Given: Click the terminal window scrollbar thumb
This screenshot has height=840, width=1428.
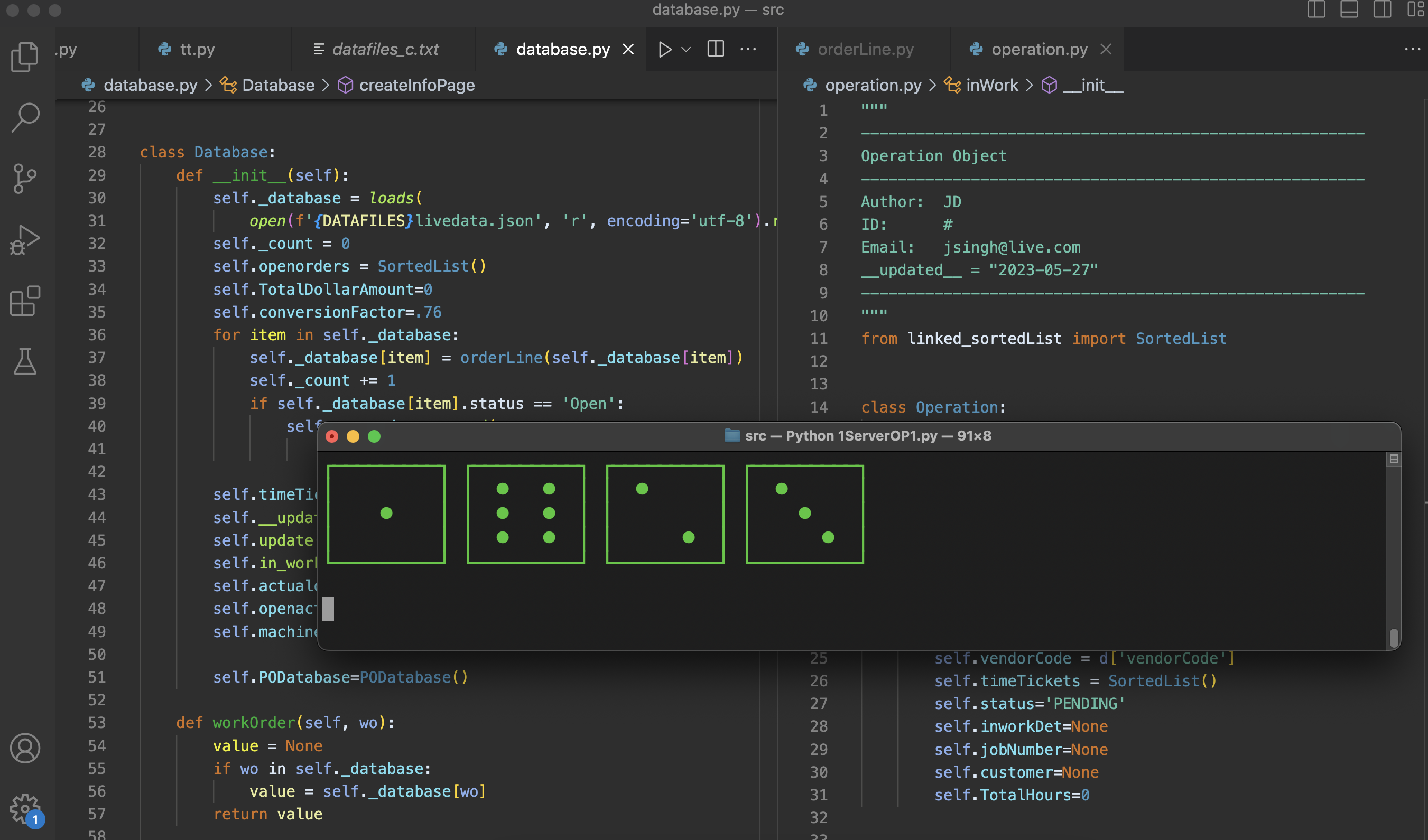Looking at the screenshot, I should point(1394,637).
